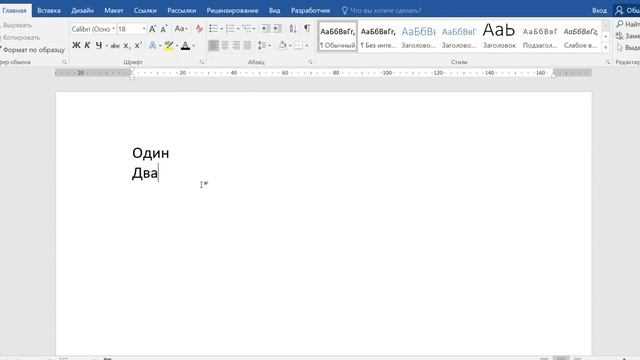
Task: Open Clipboard pane launcher
Action: 64,62
